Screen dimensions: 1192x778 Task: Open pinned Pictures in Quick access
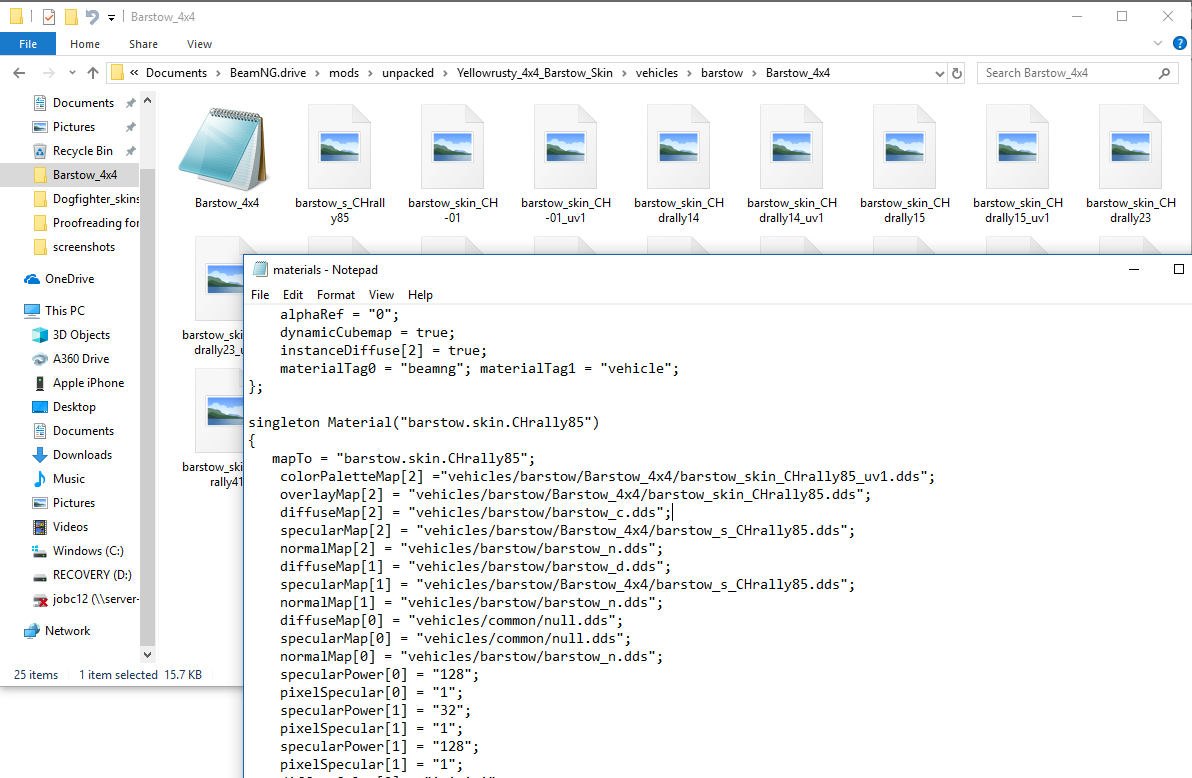point(74,127)
